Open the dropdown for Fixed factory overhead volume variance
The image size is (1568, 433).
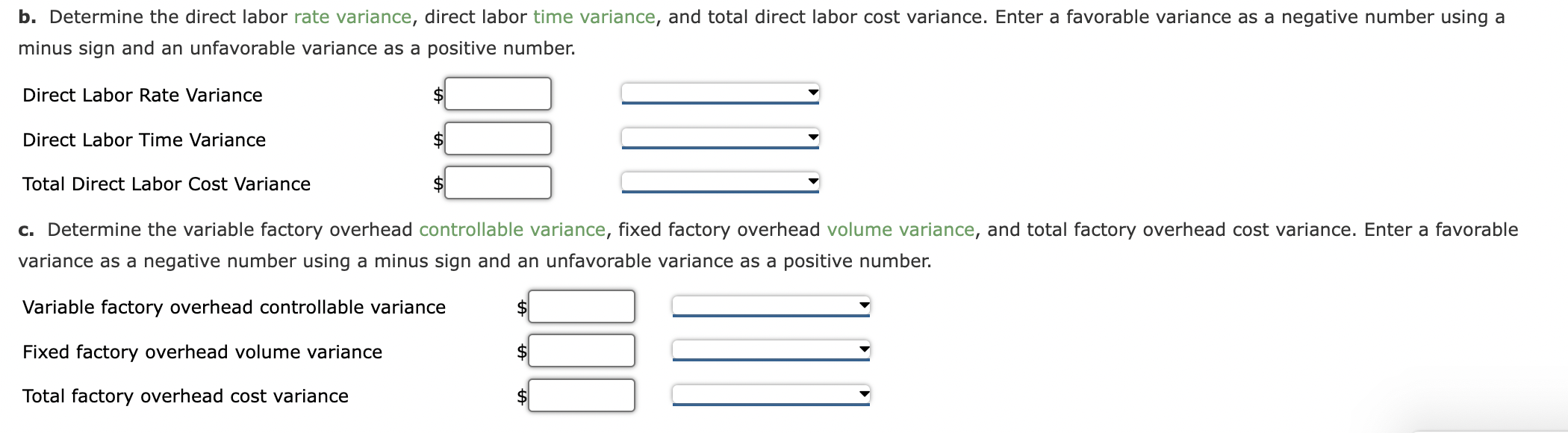[771, 351]
